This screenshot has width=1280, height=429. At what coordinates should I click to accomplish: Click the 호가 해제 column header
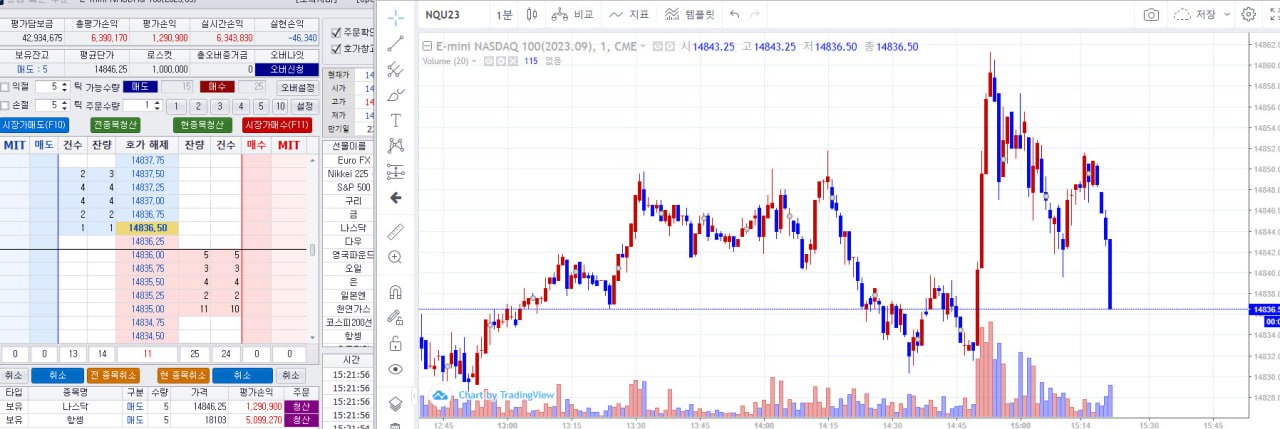point(147,146)
